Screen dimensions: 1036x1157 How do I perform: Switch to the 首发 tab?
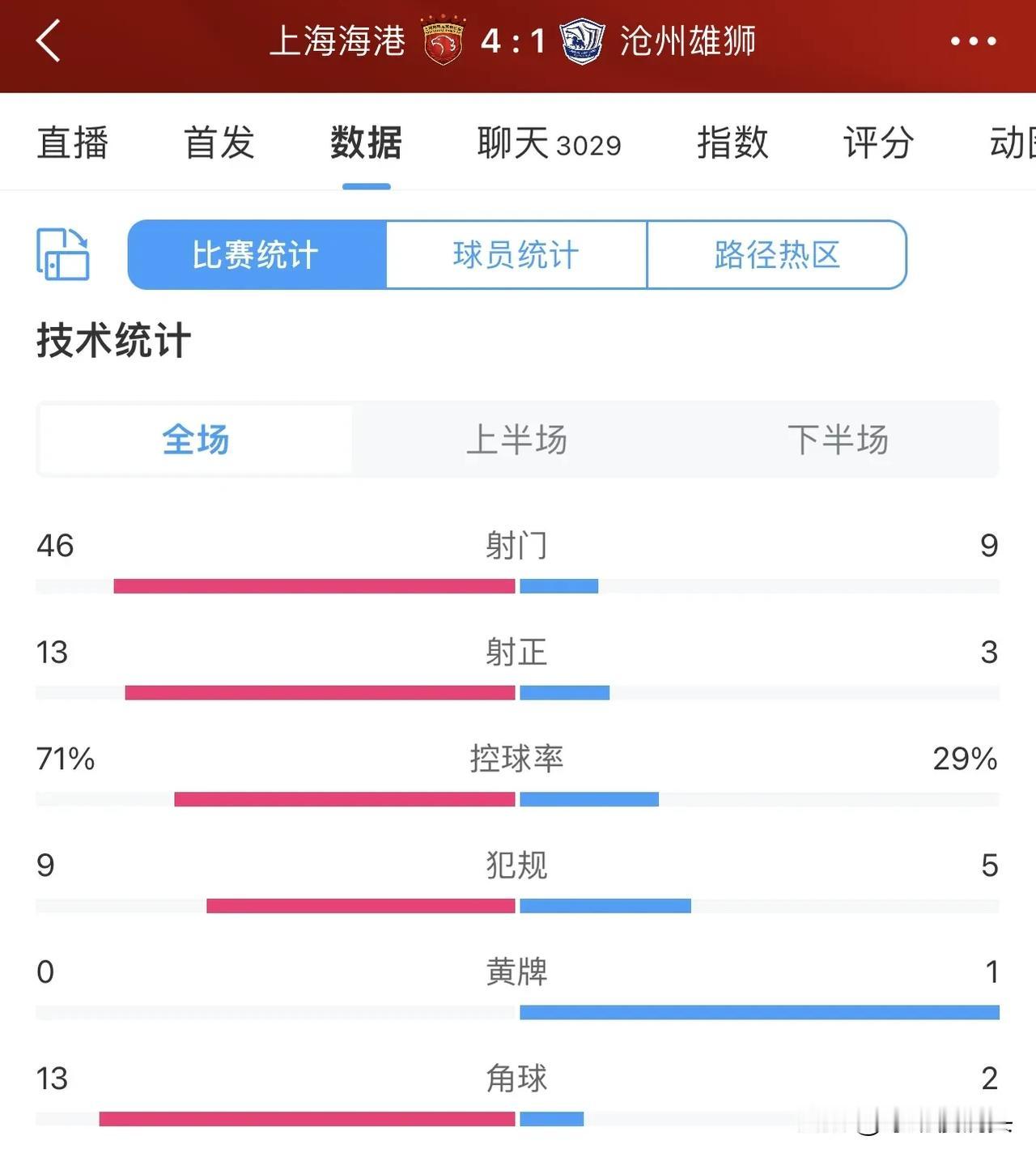click(x=219, y=143)
